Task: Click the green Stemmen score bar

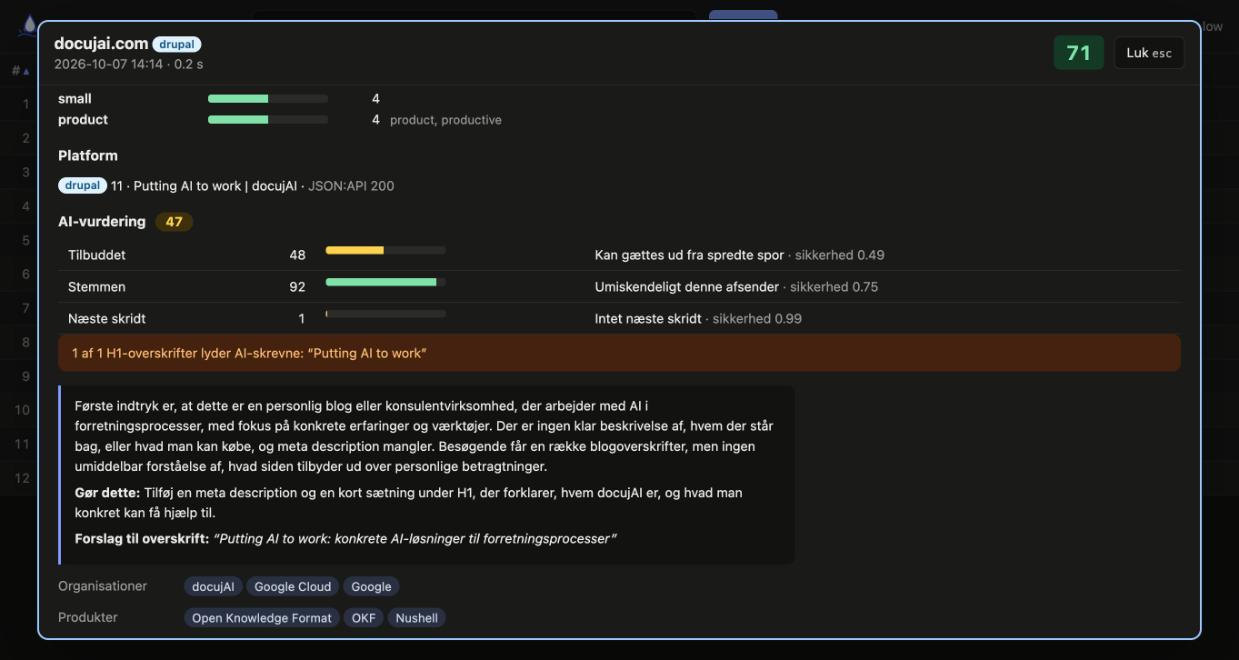Action: pyautogui.click(x=386, y=282)
